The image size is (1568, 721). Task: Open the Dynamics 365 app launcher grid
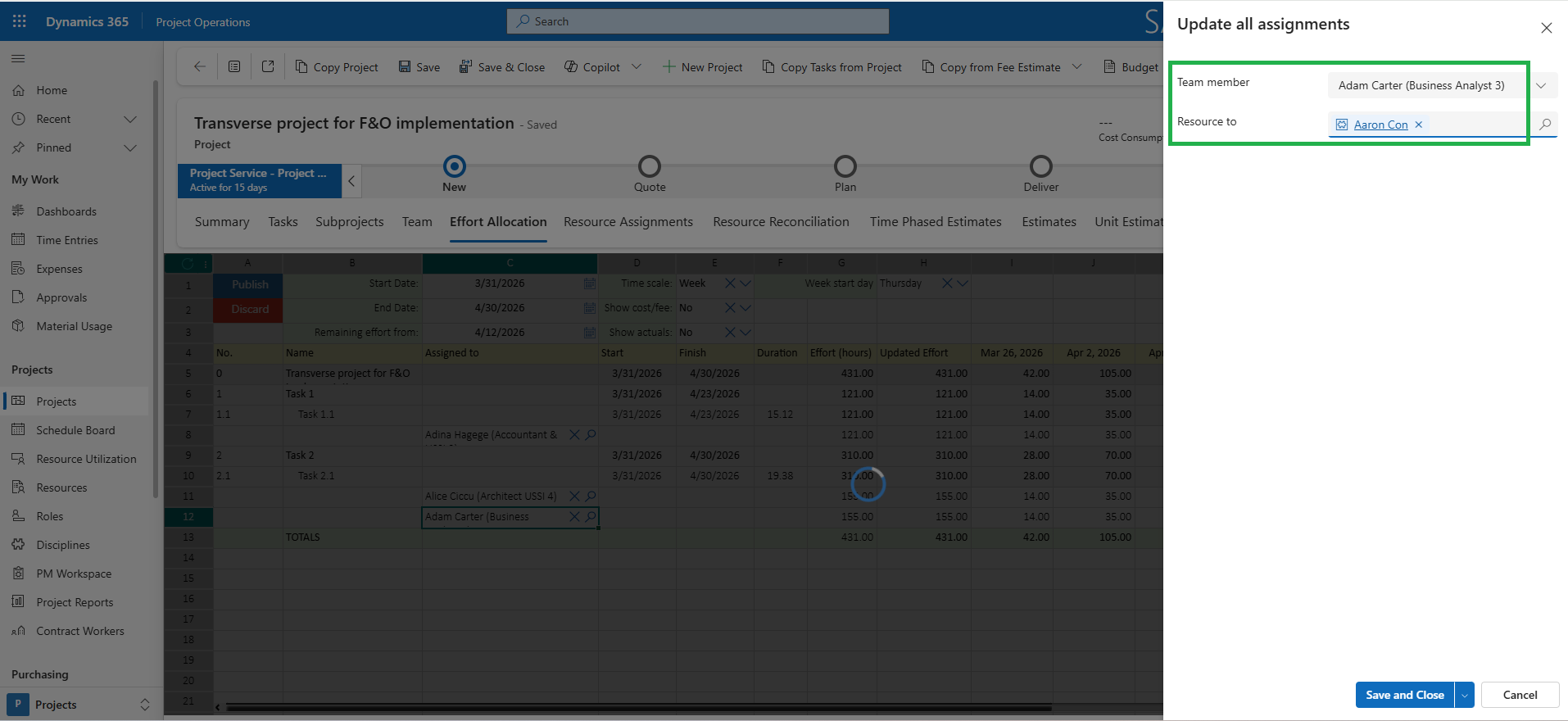tap(20, 21)
